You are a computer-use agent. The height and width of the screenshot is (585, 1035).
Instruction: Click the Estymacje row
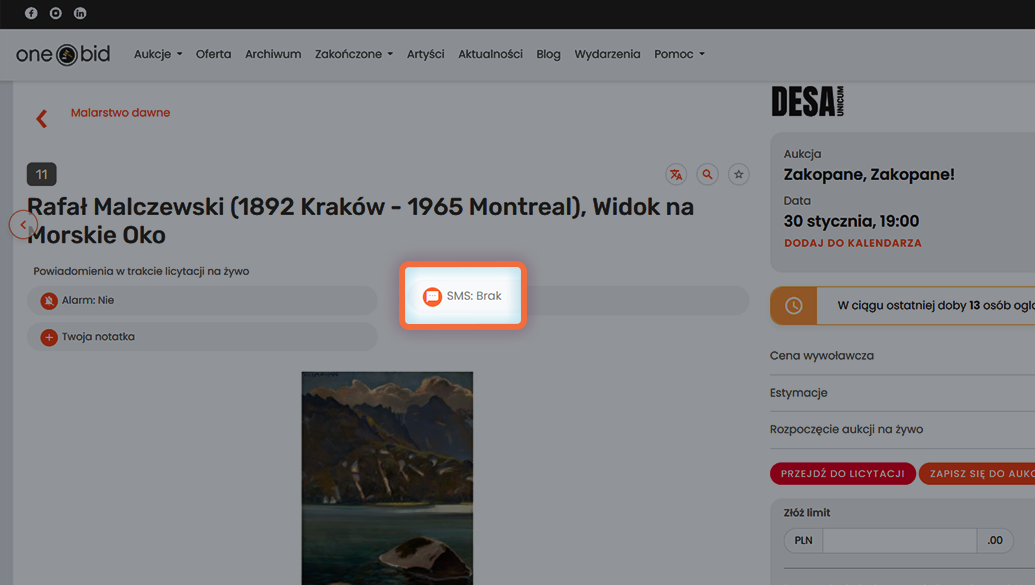[x=902, y=393]
